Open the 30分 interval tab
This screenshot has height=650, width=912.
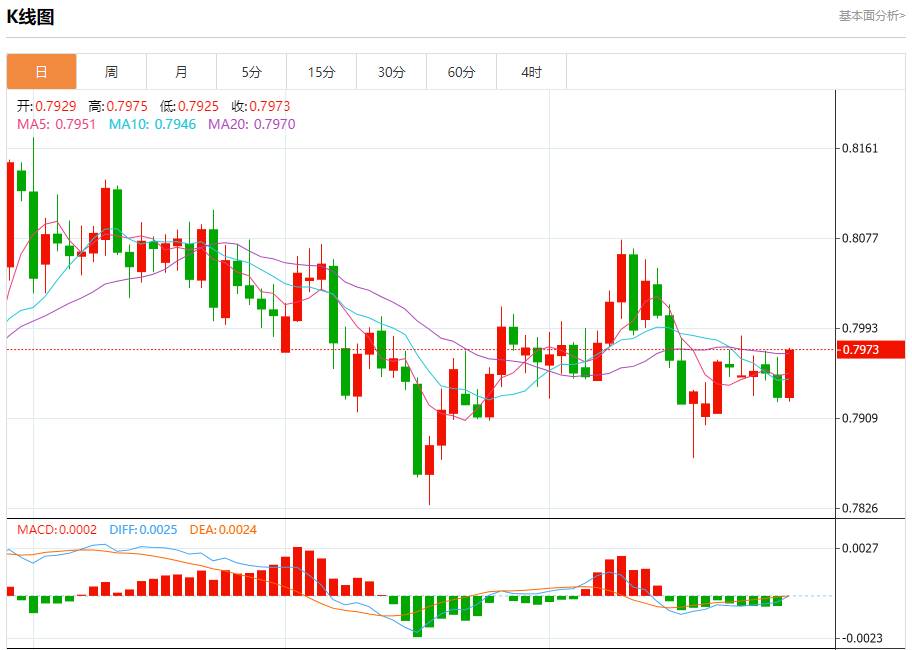click(x=391, y=72)
